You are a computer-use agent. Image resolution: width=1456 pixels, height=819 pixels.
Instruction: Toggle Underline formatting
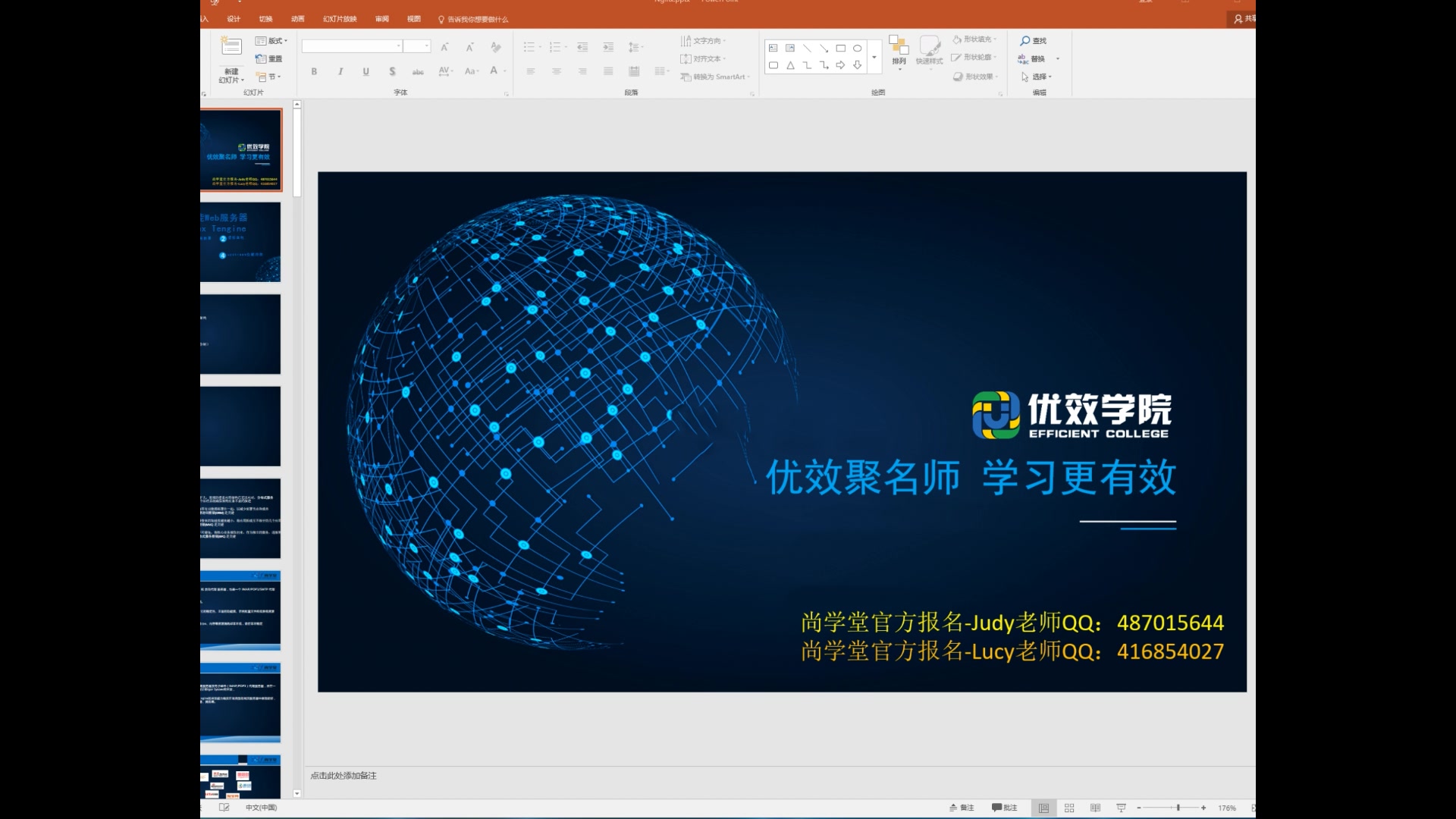pyautogui.click(x=366, y=71)
